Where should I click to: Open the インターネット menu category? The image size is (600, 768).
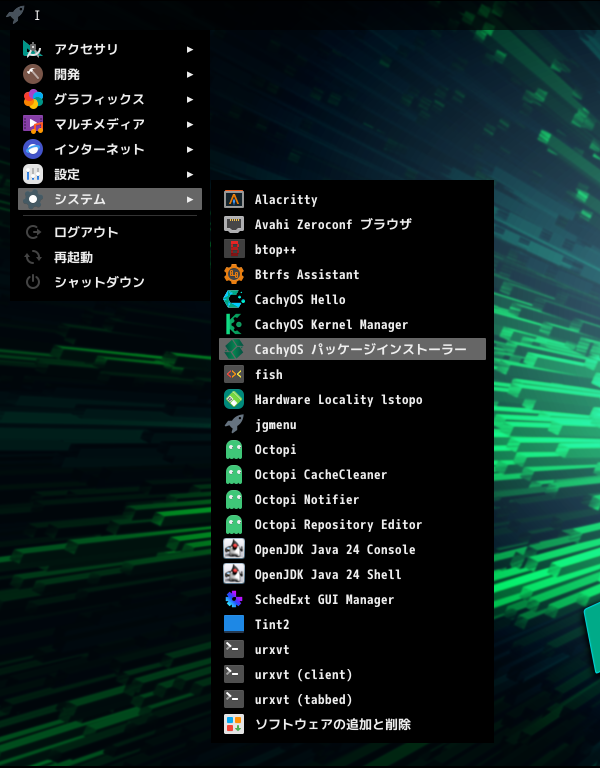point(110,149)
